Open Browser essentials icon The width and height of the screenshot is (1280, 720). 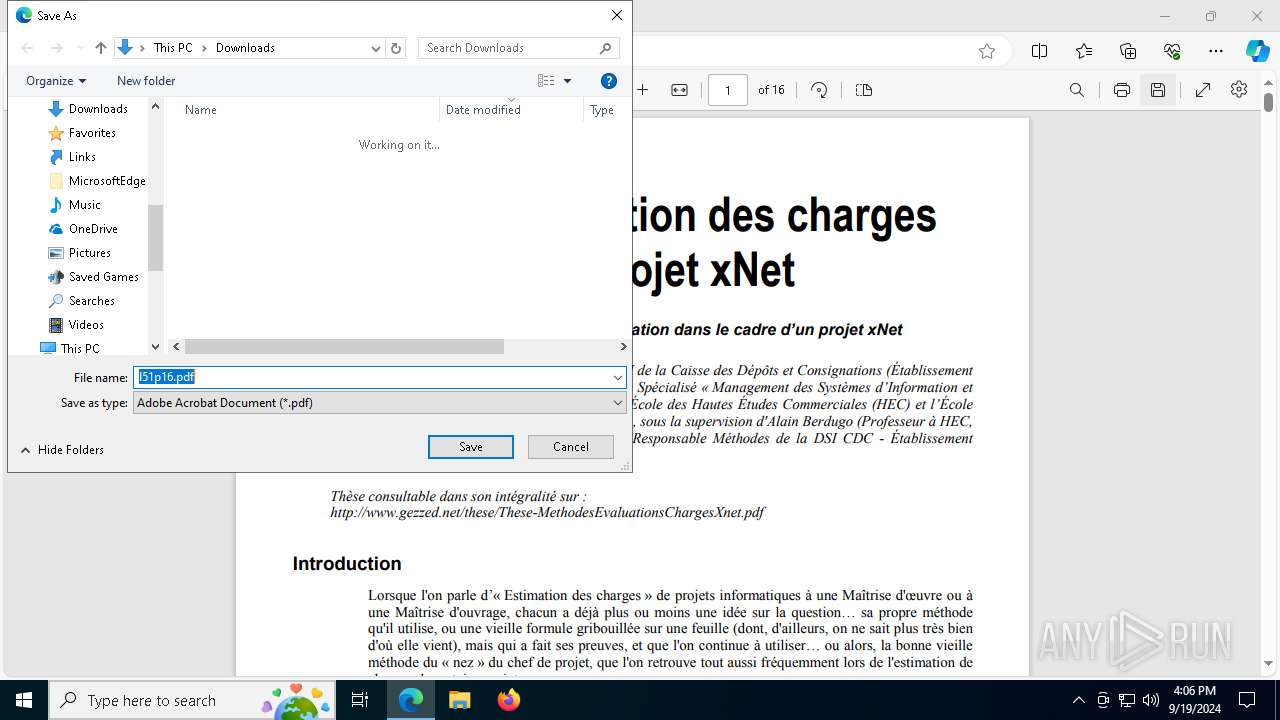[x=1172, y=52]
